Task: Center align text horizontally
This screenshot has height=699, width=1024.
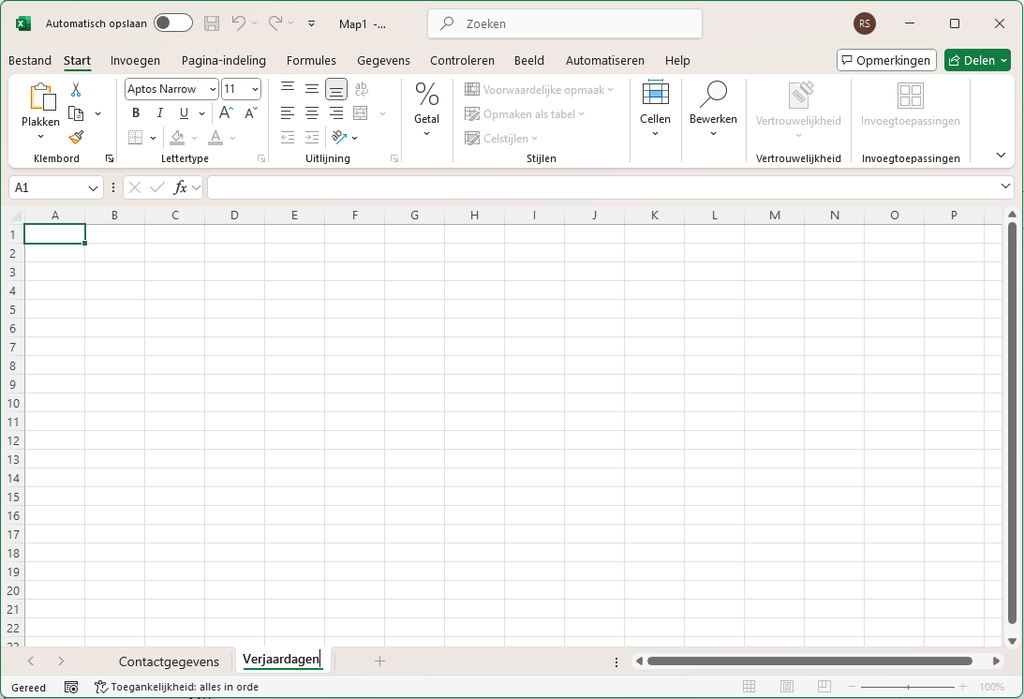Action: pos(312,113)
